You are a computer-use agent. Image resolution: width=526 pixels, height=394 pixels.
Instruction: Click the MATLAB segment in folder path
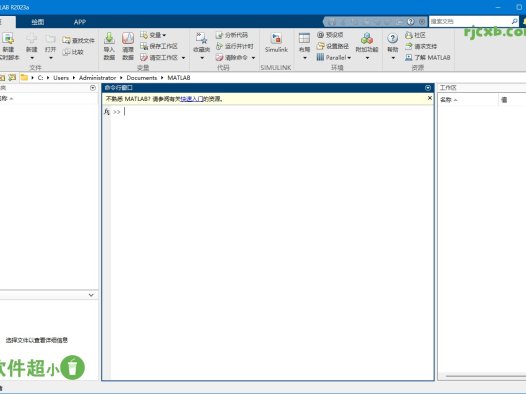179,78
